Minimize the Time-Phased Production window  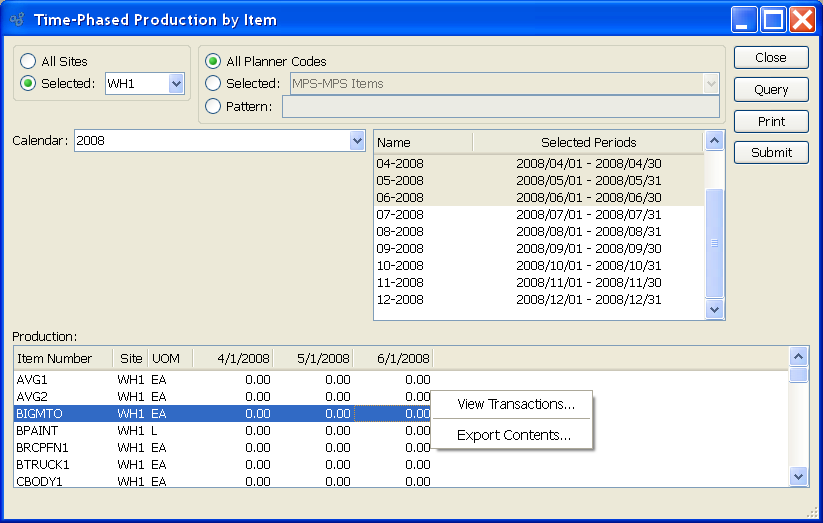click(745, 19)
